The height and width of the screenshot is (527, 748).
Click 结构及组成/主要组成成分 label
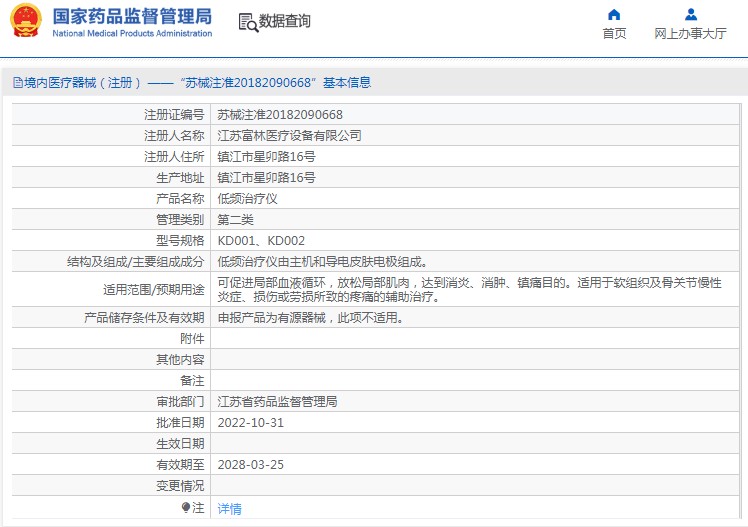[135, 262]
